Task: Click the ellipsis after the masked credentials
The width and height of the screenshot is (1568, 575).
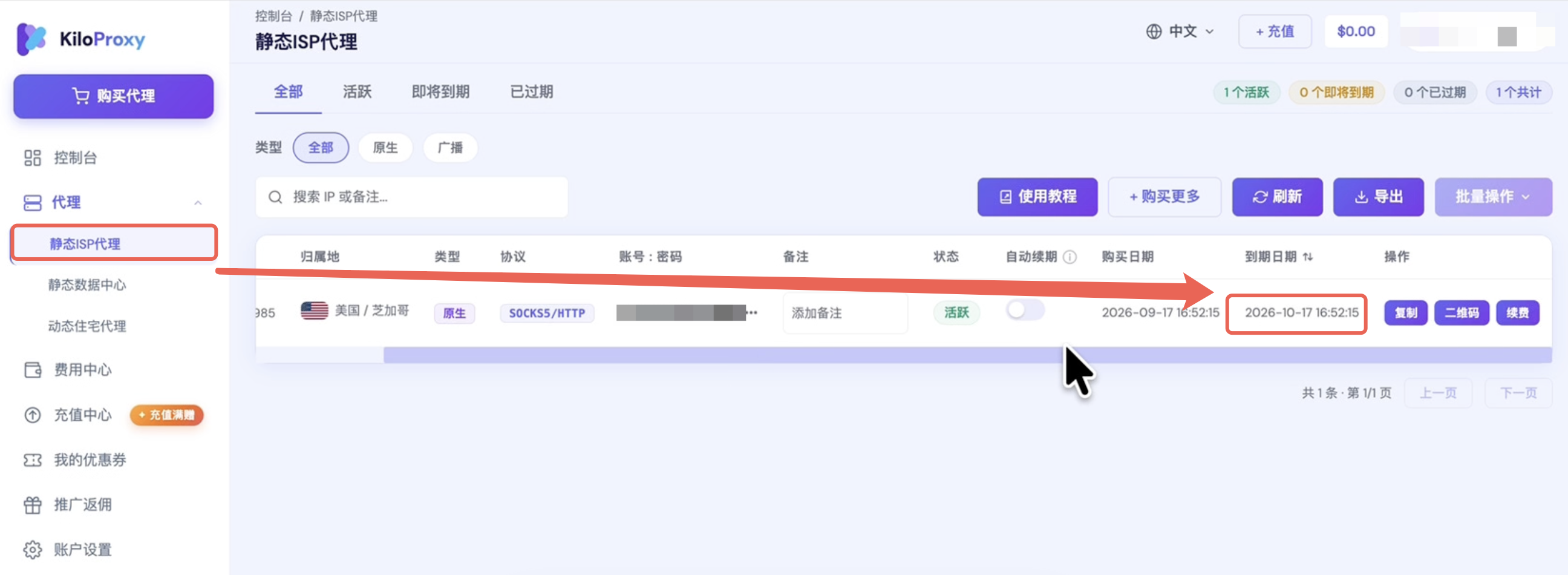Action: coord(752,312)
